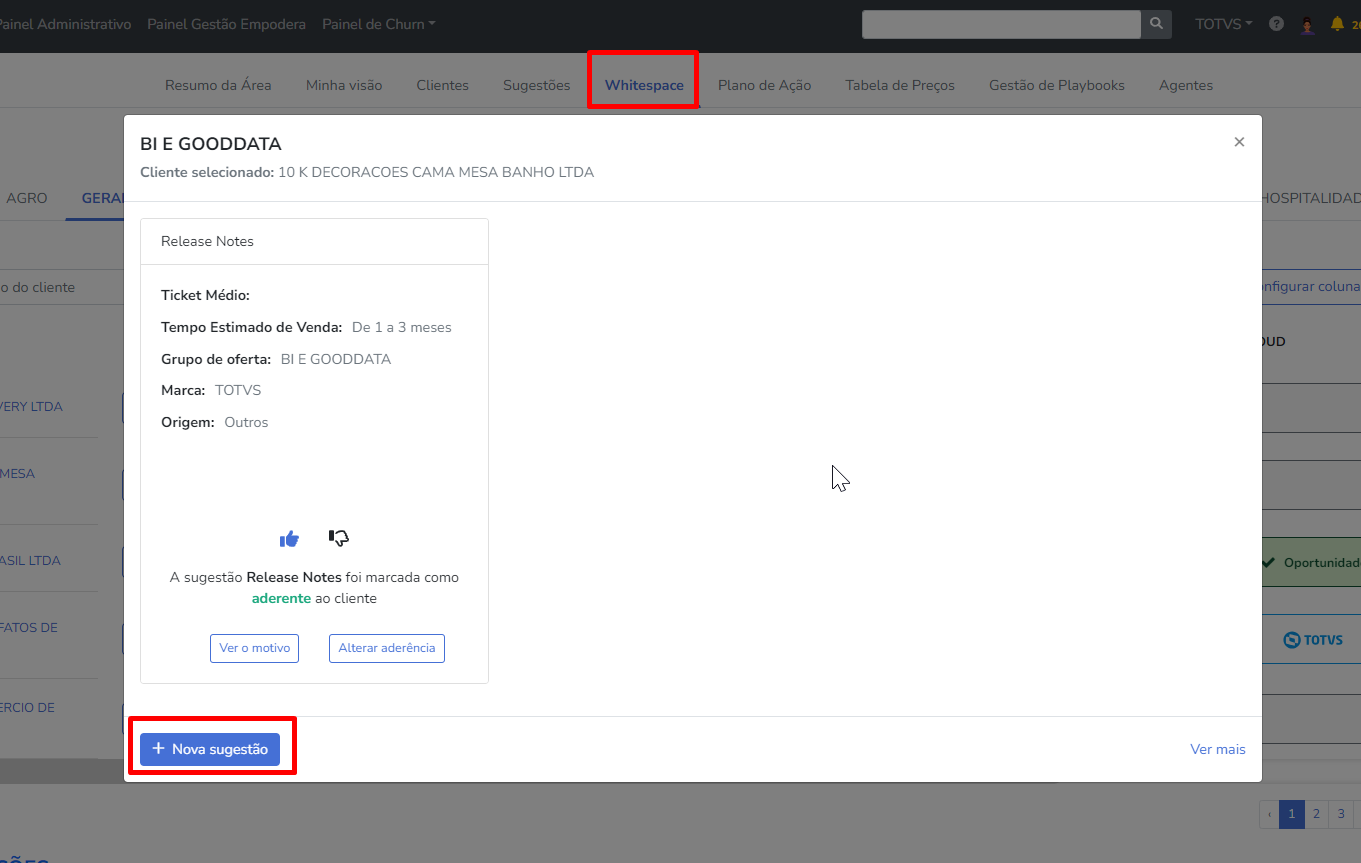
Task: Click the Marca value TOTVS
Action: (238, 390)
